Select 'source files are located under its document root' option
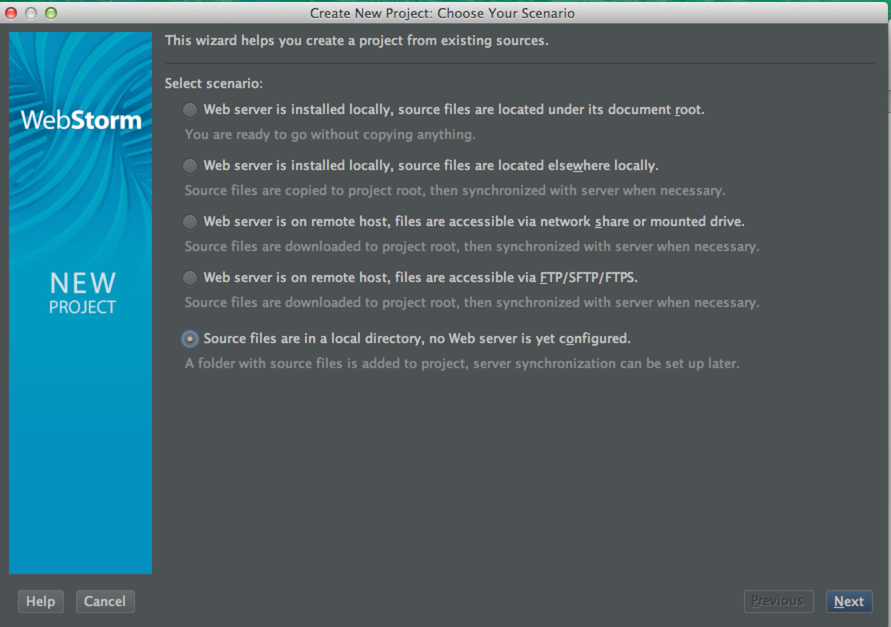The height and width of the screenshot is (627, 891). click(190, 110)
